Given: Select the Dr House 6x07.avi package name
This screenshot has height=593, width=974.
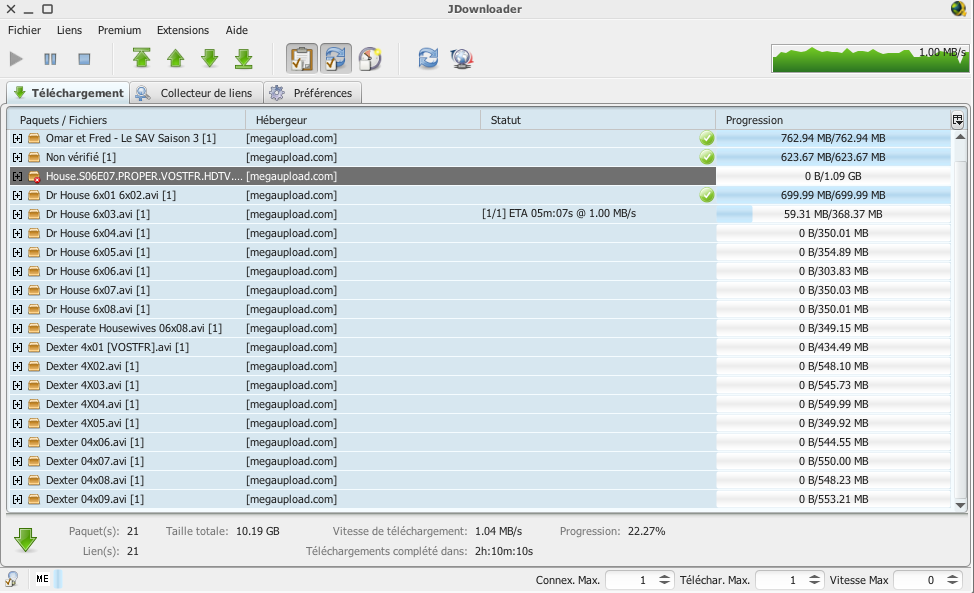Looking at the screenshot, I should point(98,291).
